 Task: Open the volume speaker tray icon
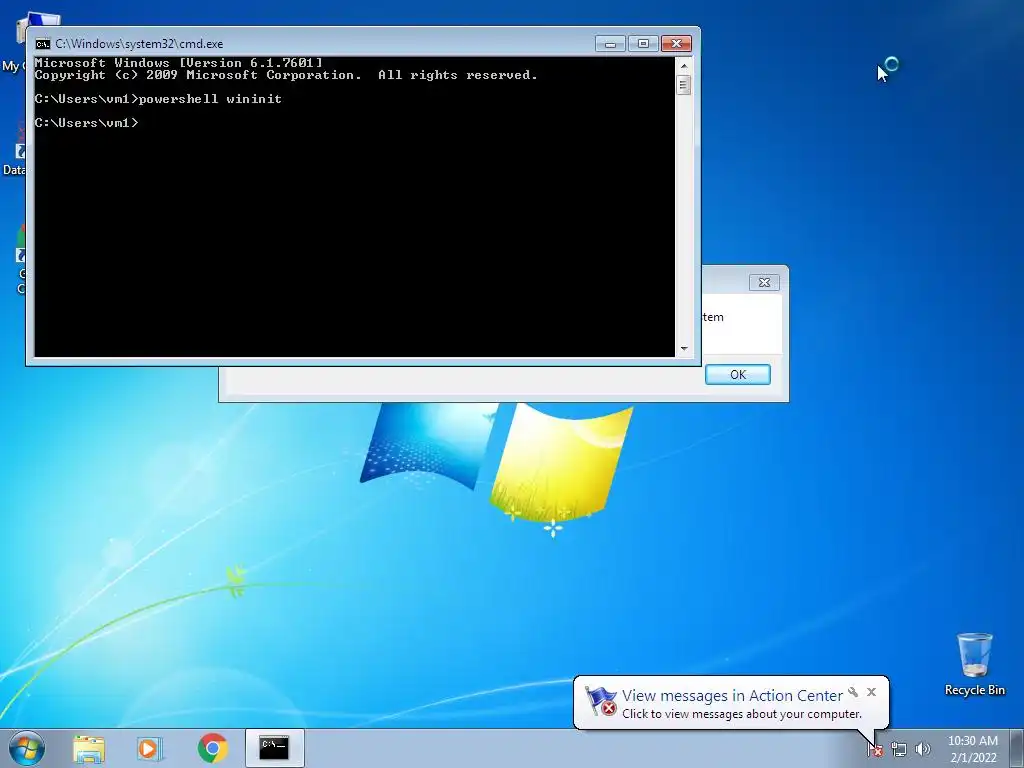pos(922,750)
